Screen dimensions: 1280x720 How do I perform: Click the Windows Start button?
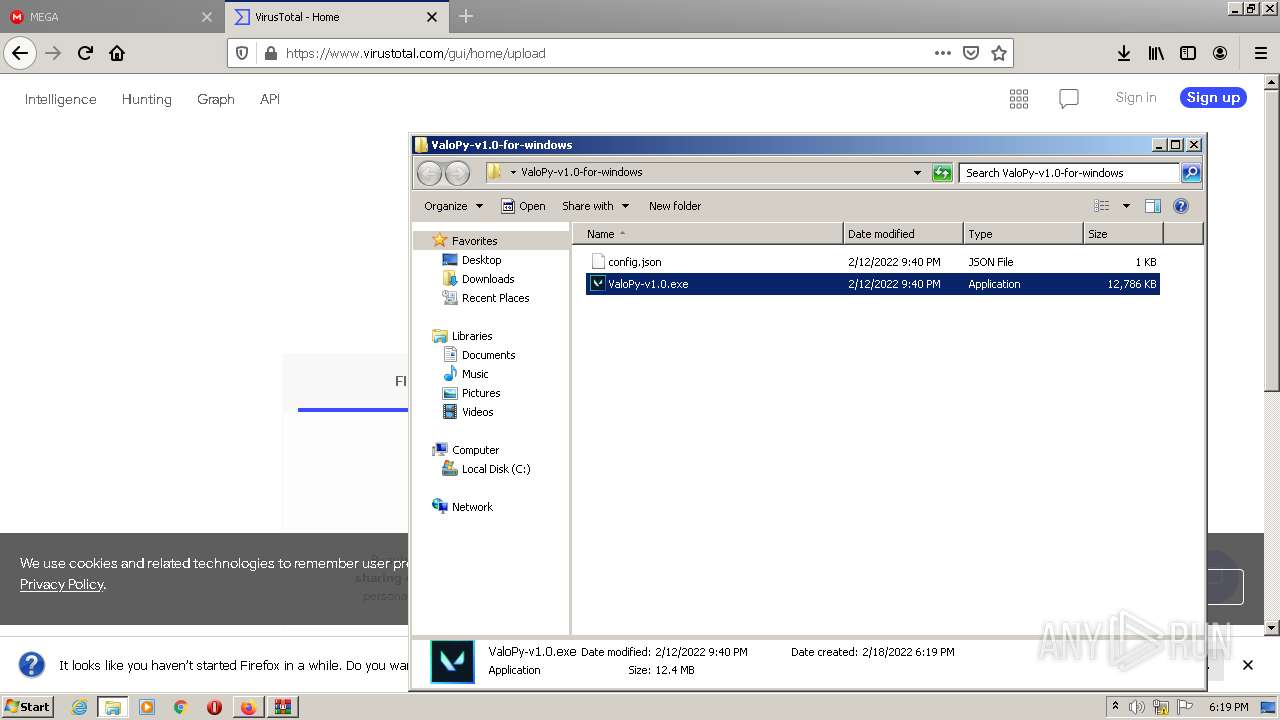[28, 707]
